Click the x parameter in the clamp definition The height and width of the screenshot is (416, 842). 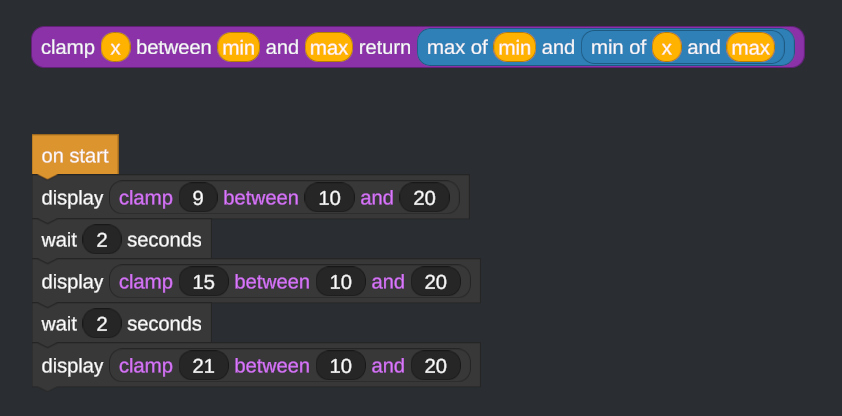point(115,47)
